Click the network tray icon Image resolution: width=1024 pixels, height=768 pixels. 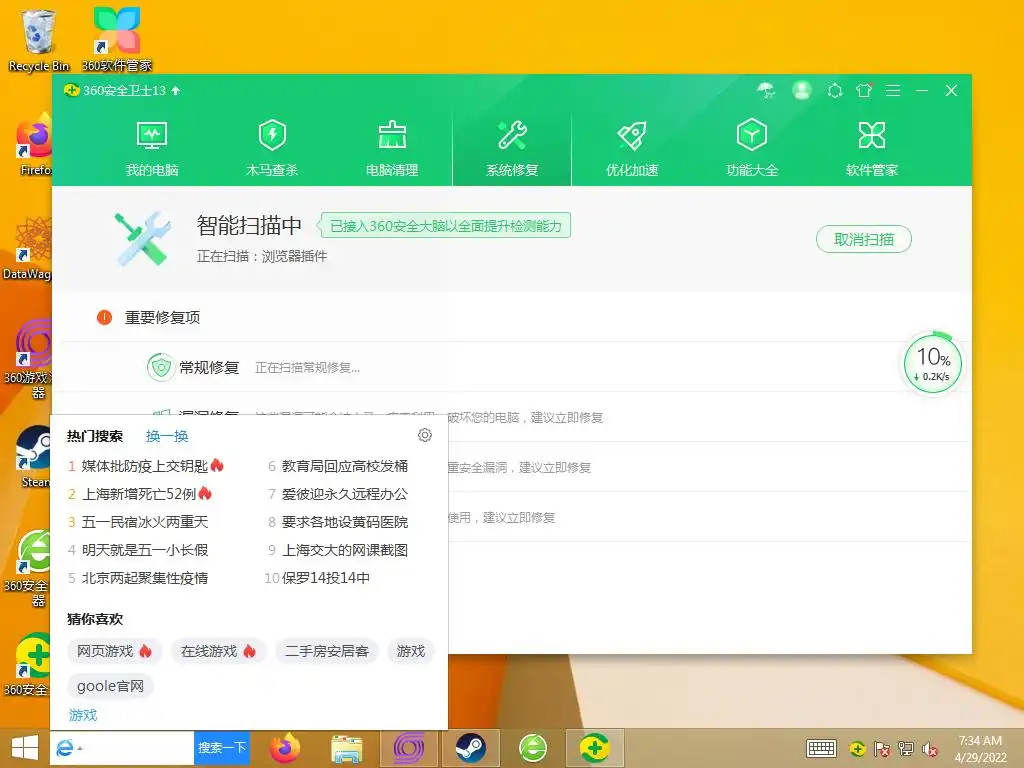point(906,748)
